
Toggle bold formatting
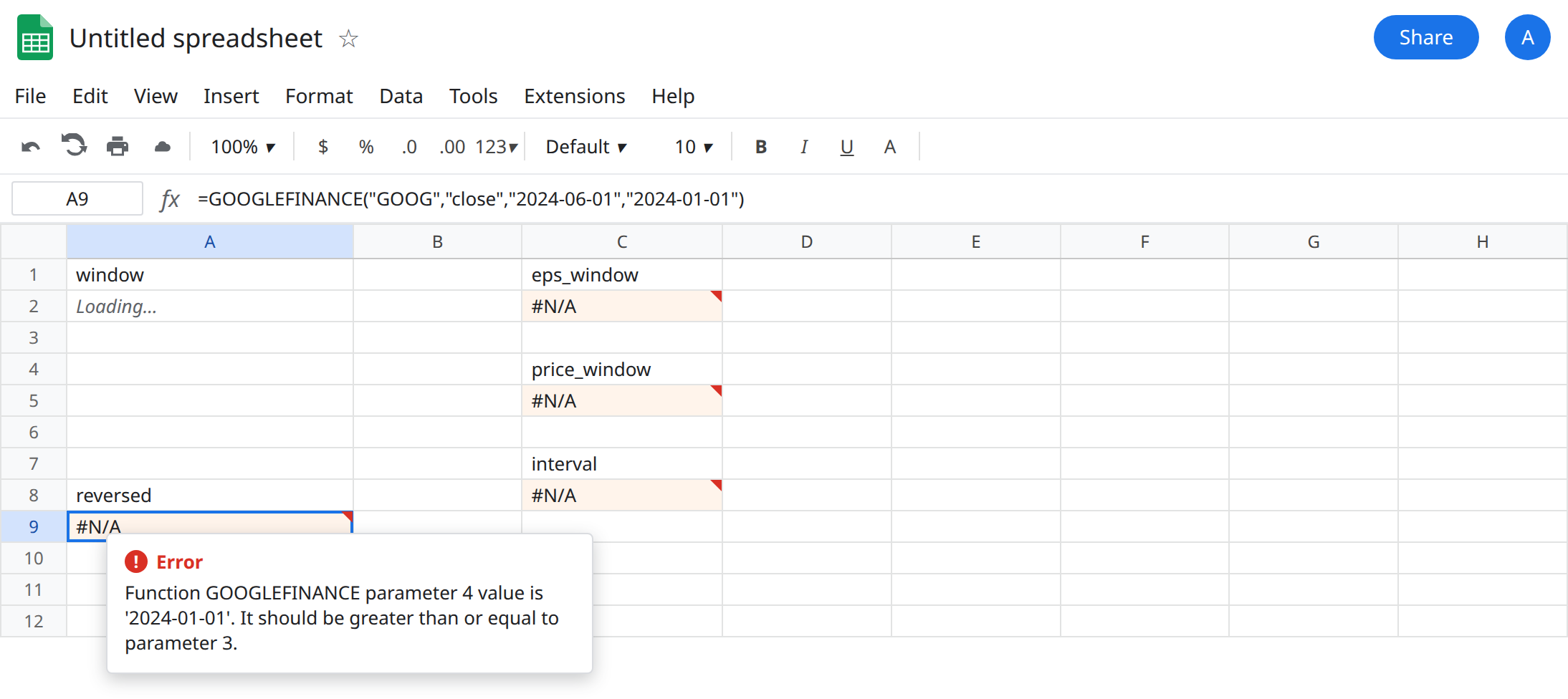[761, 147]
